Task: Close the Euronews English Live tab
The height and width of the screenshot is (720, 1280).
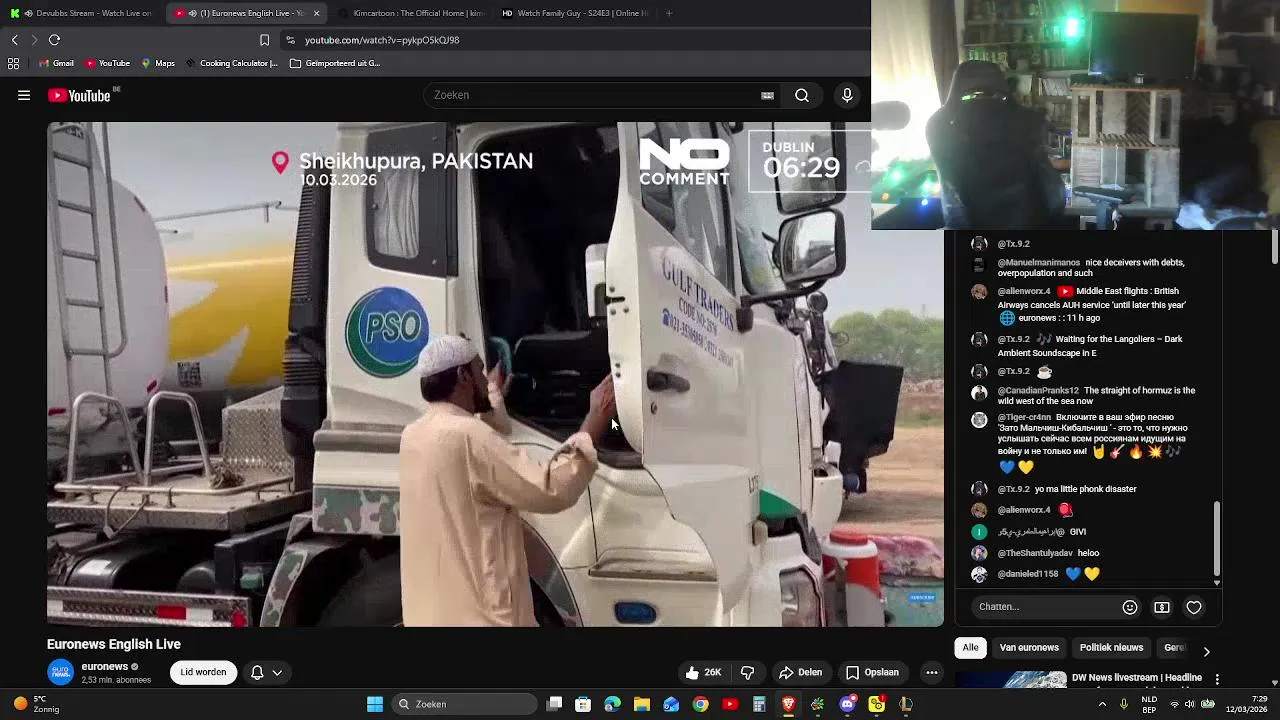Action: [316, 13]
